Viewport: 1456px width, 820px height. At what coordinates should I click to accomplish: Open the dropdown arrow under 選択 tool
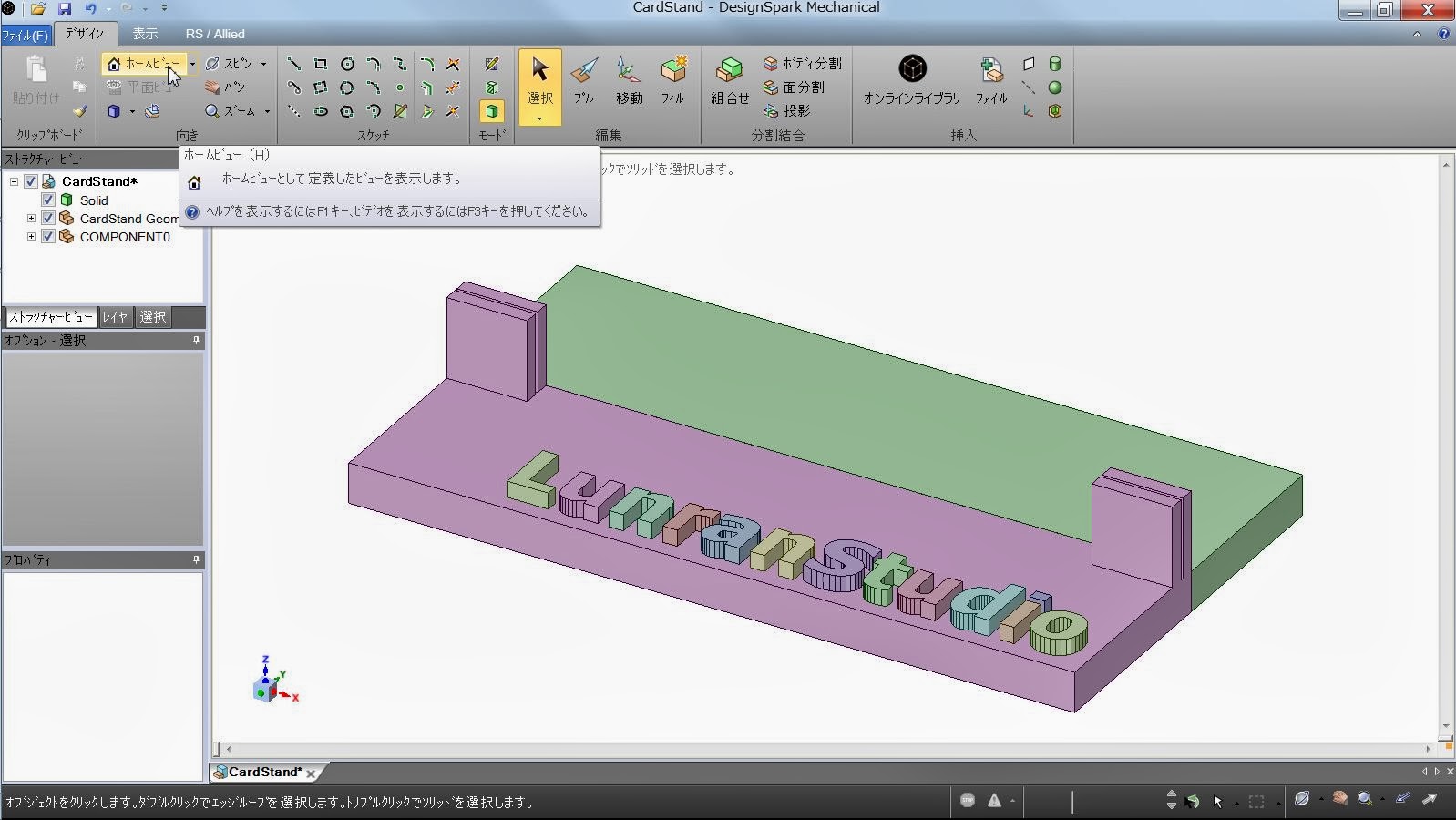(539, 118)
